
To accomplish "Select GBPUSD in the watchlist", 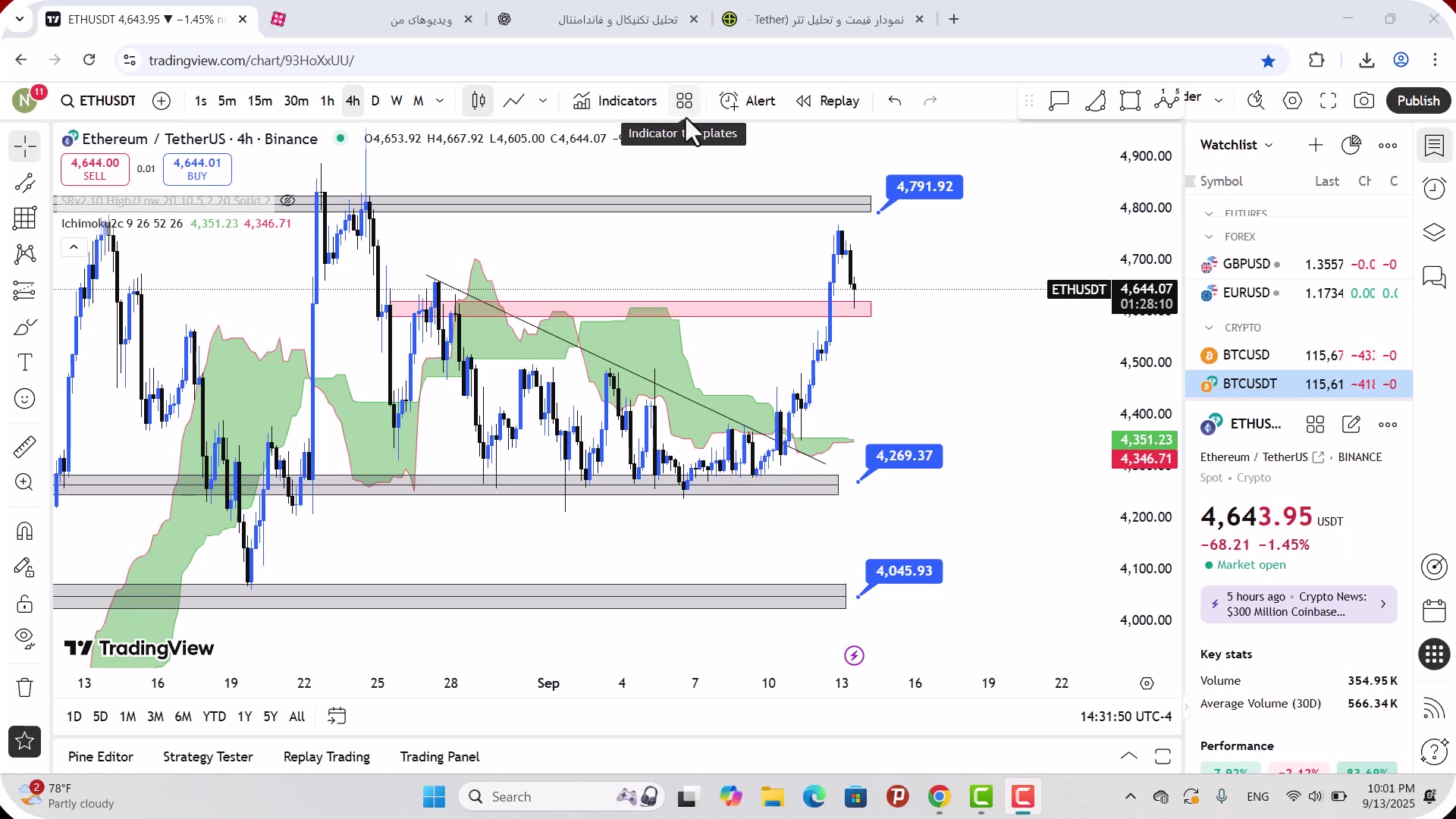I will pyautogui.click(x=1298, y=264).
